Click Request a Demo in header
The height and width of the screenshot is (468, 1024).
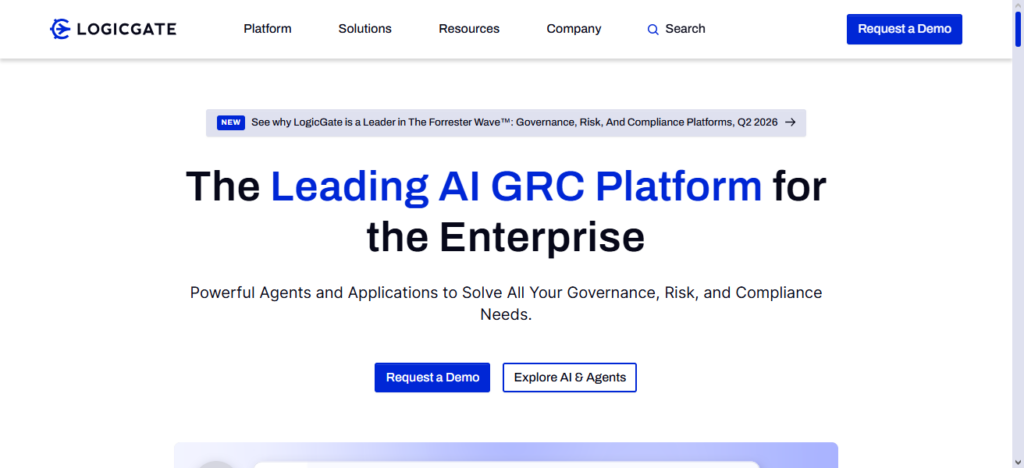[x=904, y=29]
